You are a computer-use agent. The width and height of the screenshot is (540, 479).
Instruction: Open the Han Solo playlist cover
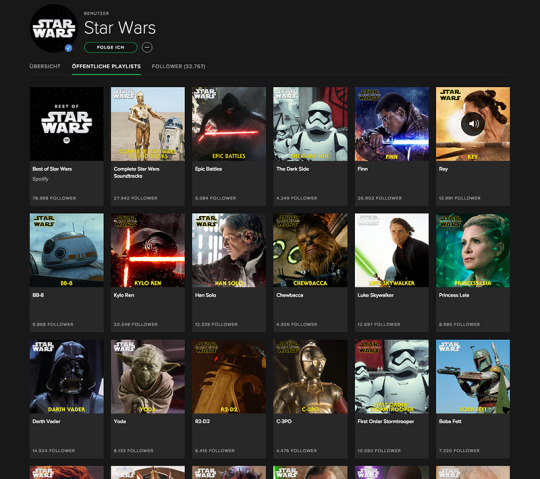point(229,250)
